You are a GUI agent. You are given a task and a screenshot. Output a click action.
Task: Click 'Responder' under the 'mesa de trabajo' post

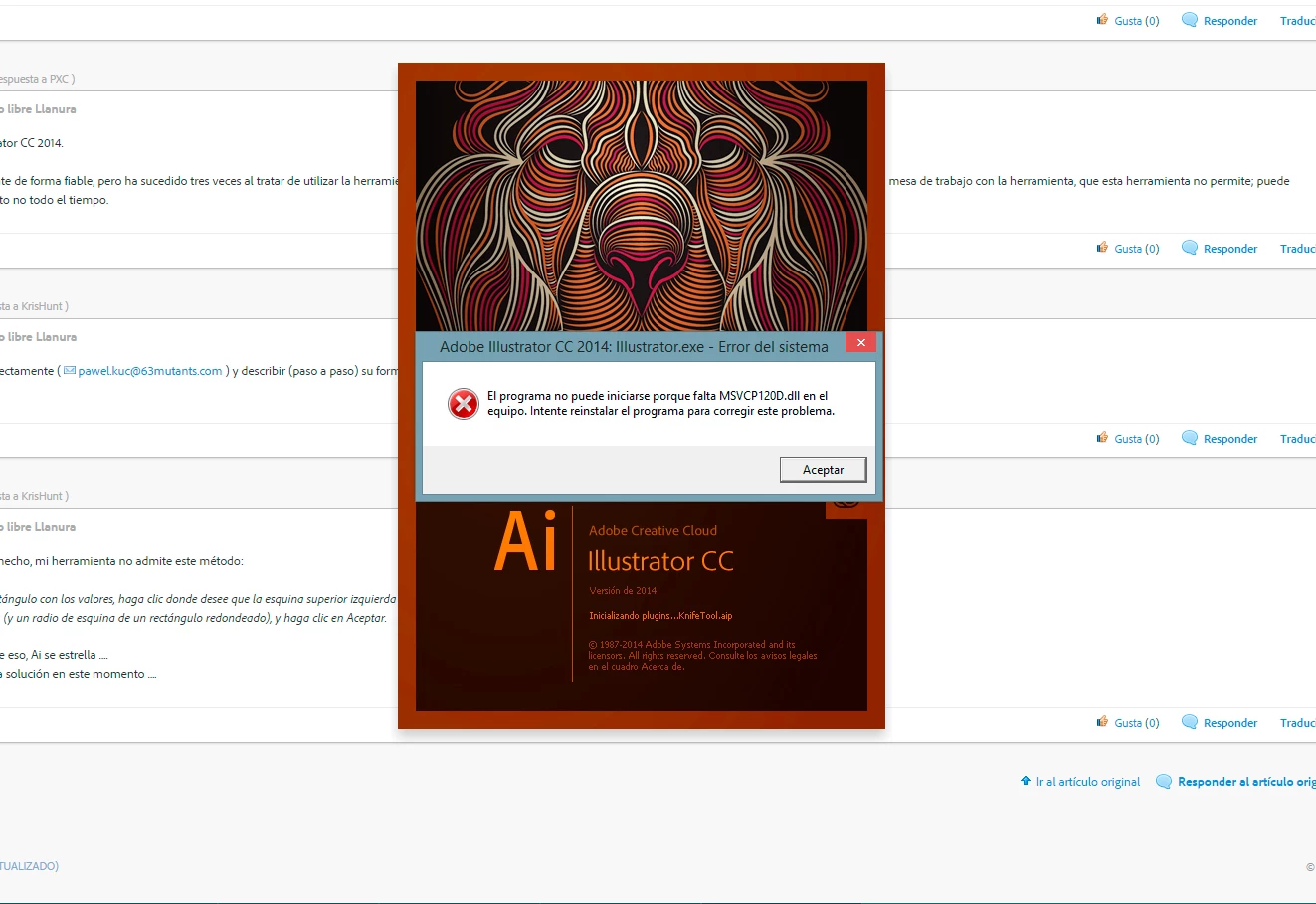click(x=1230, y=249)
